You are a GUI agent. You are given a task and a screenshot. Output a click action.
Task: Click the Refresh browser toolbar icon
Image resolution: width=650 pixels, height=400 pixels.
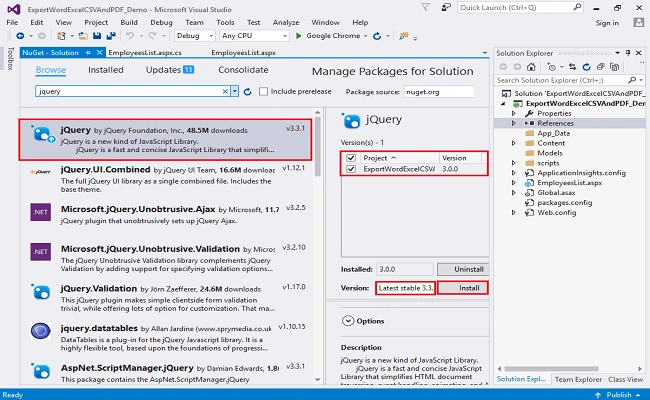[x=377, y=36]
